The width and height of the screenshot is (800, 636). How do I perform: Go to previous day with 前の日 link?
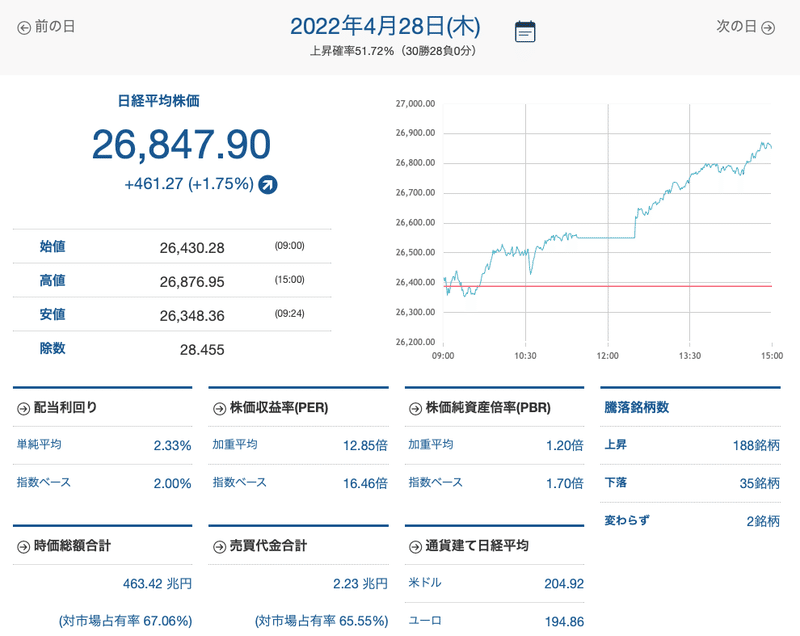click(46, 27)
